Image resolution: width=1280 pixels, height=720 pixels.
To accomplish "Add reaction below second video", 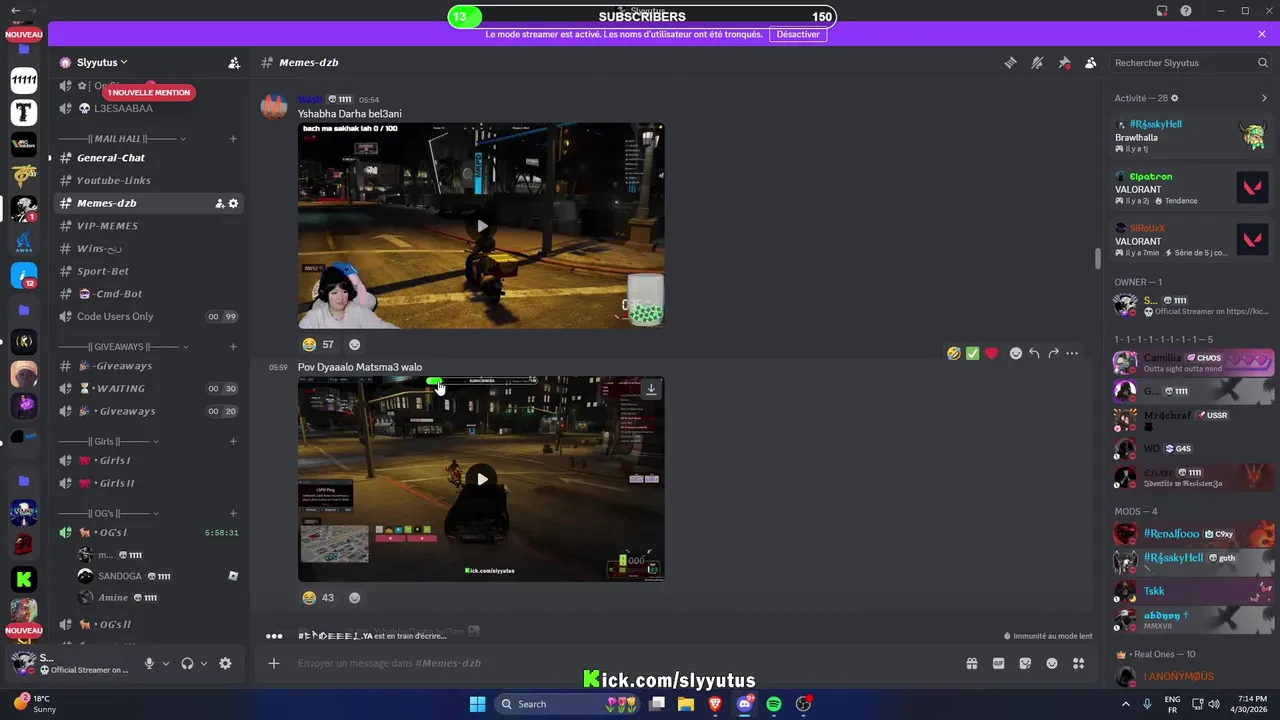I will pyautogui.click(x=354, y=597).
